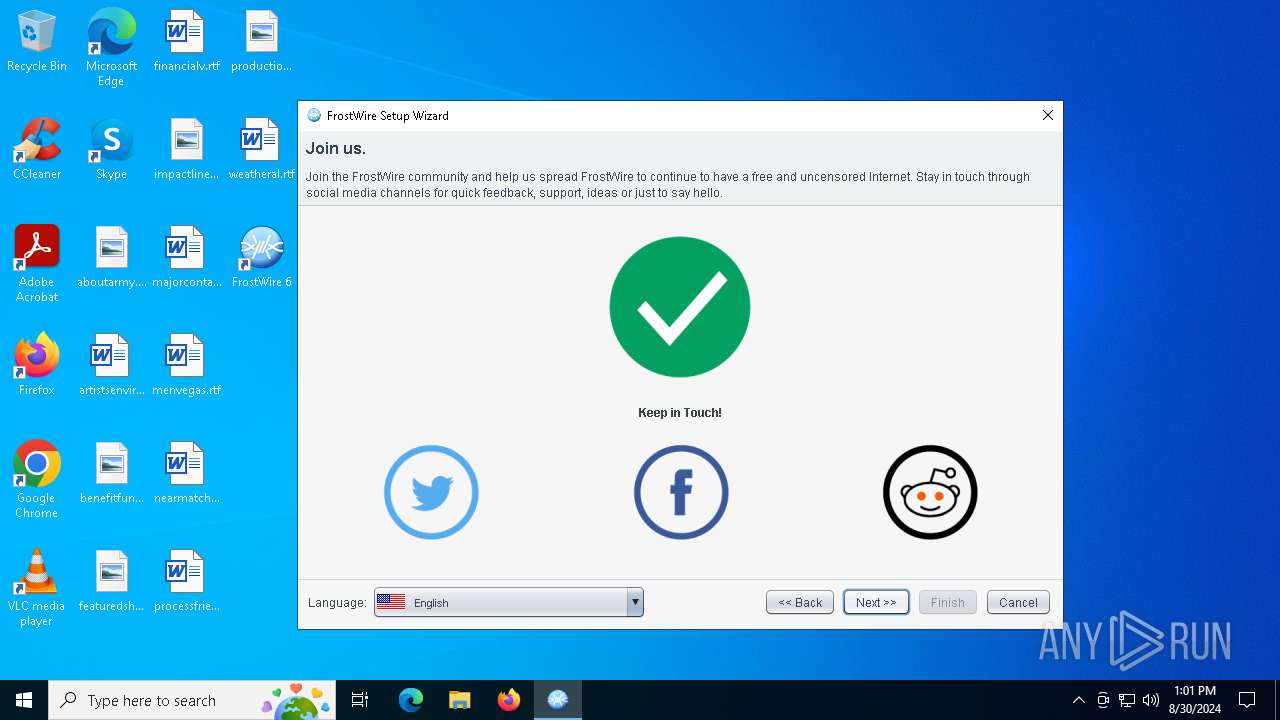
Task: Open the FrostWire Twitter icon link
Action: point(431,492)
